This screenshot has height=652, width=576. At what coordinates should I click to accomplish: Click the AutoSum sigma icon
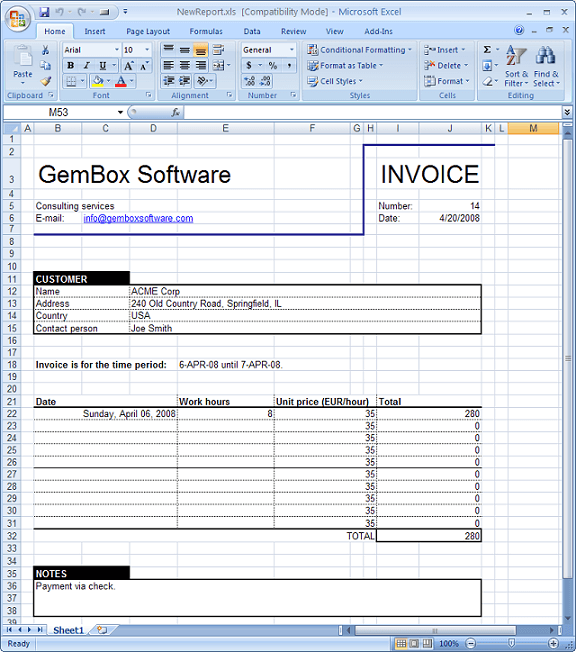pos(487,50)
